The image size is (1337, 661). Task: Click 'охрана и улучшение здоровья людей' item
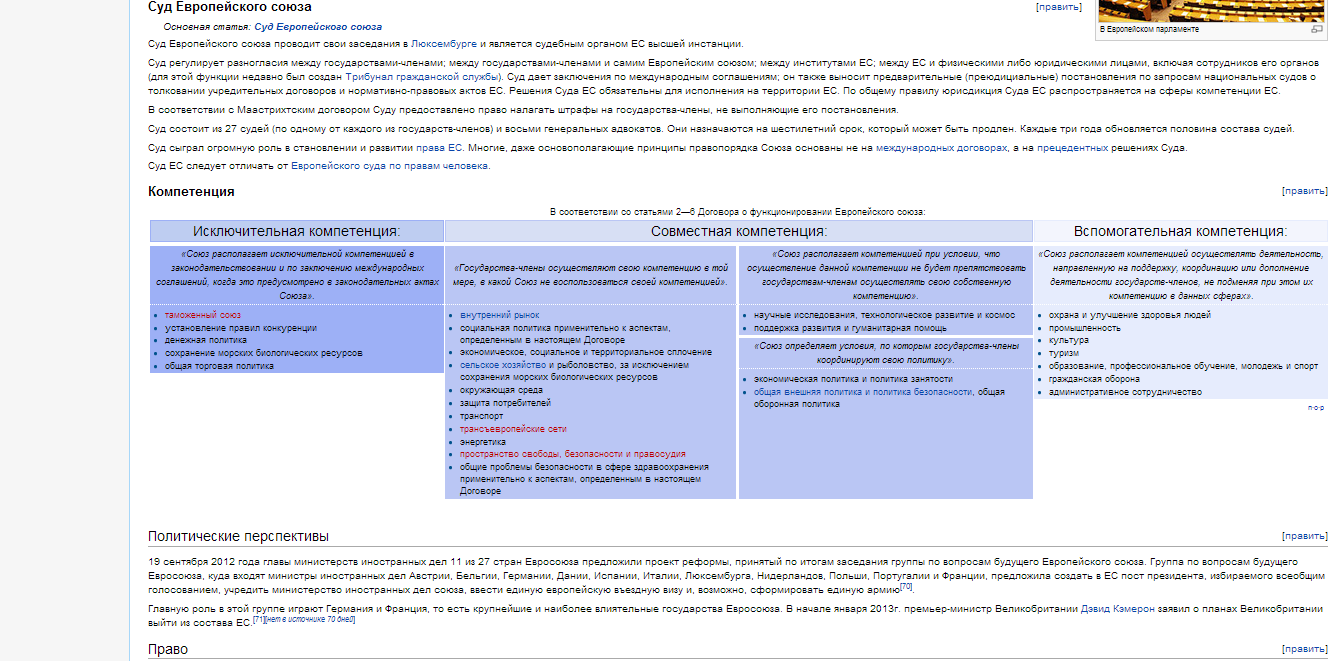(1129, 315)
